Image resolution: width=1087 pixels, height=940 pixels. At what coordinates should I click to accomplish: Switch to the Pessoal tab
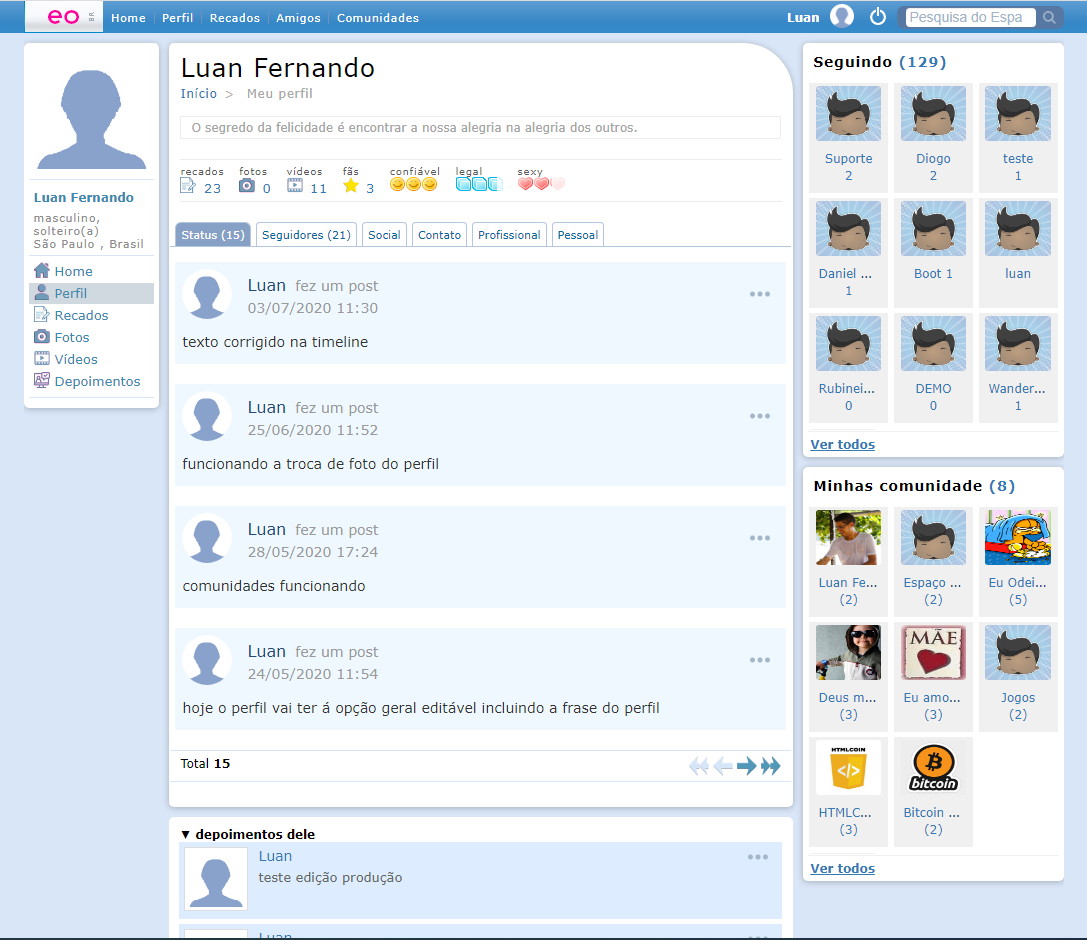coord(577,235)
